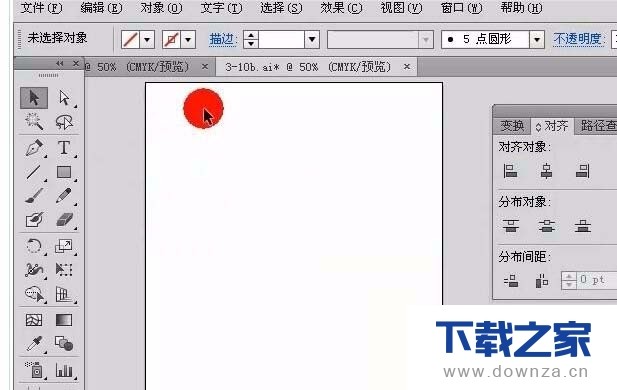Open the fill color dropdown arrow
Viewport: 617px width, 390px height.
(147, 40)
